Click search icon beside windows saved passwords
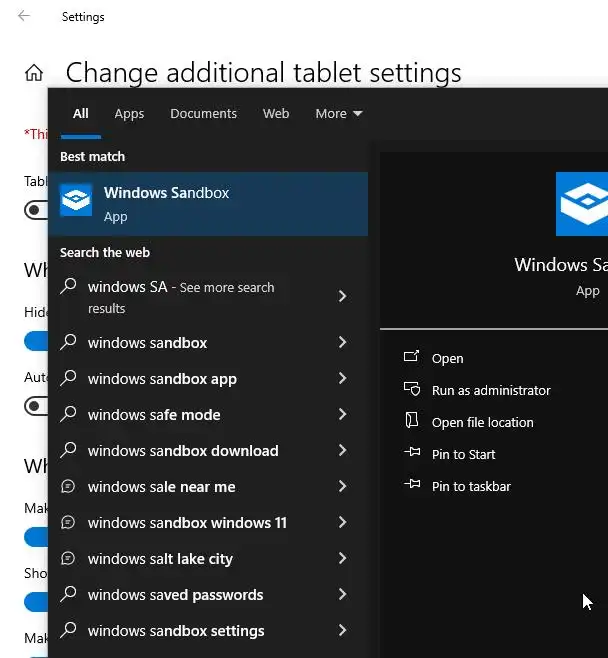This screenshot has height=658, width=608. [68, 594]
